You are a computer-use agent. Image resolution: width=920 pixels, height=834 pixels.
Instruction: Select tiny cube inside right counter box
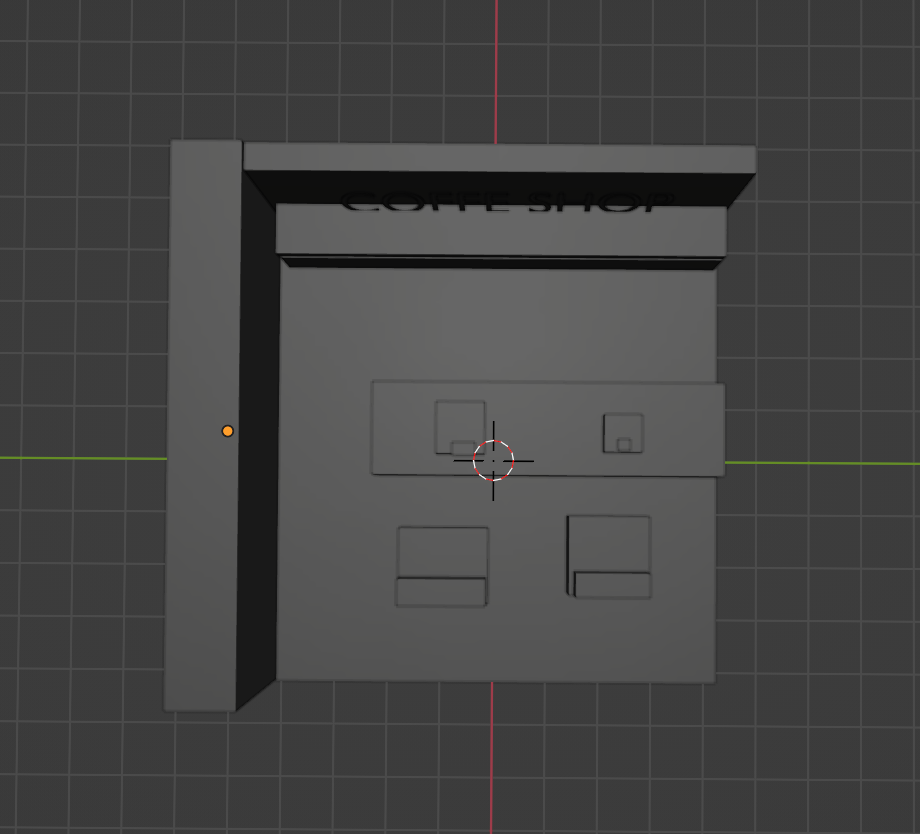[624, 445]
